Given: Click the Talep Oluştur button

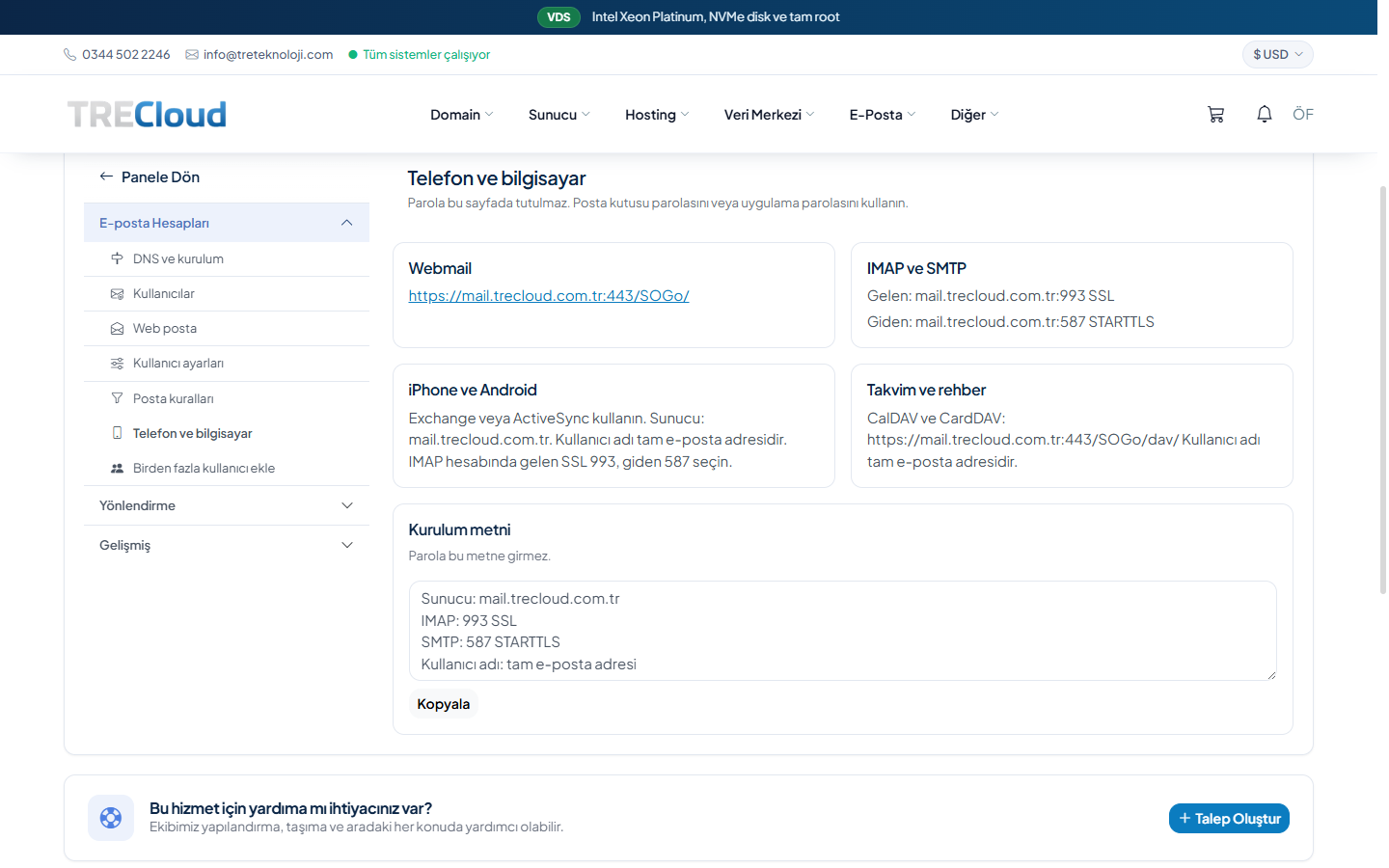Looking at the screenshot, I should tap(1229, 818).
